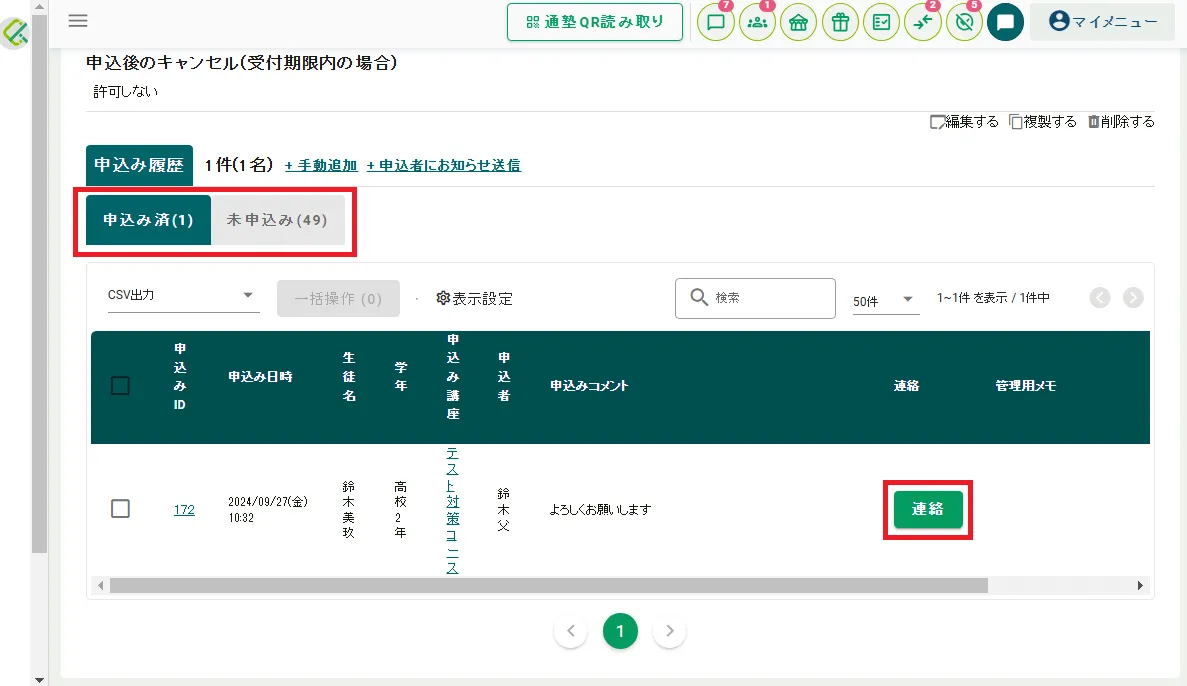Click the crossed-out circle icon with badge 5
The width and height of the screenshot is (1187, 686).
pyautogui.click(x=964, y=22)
